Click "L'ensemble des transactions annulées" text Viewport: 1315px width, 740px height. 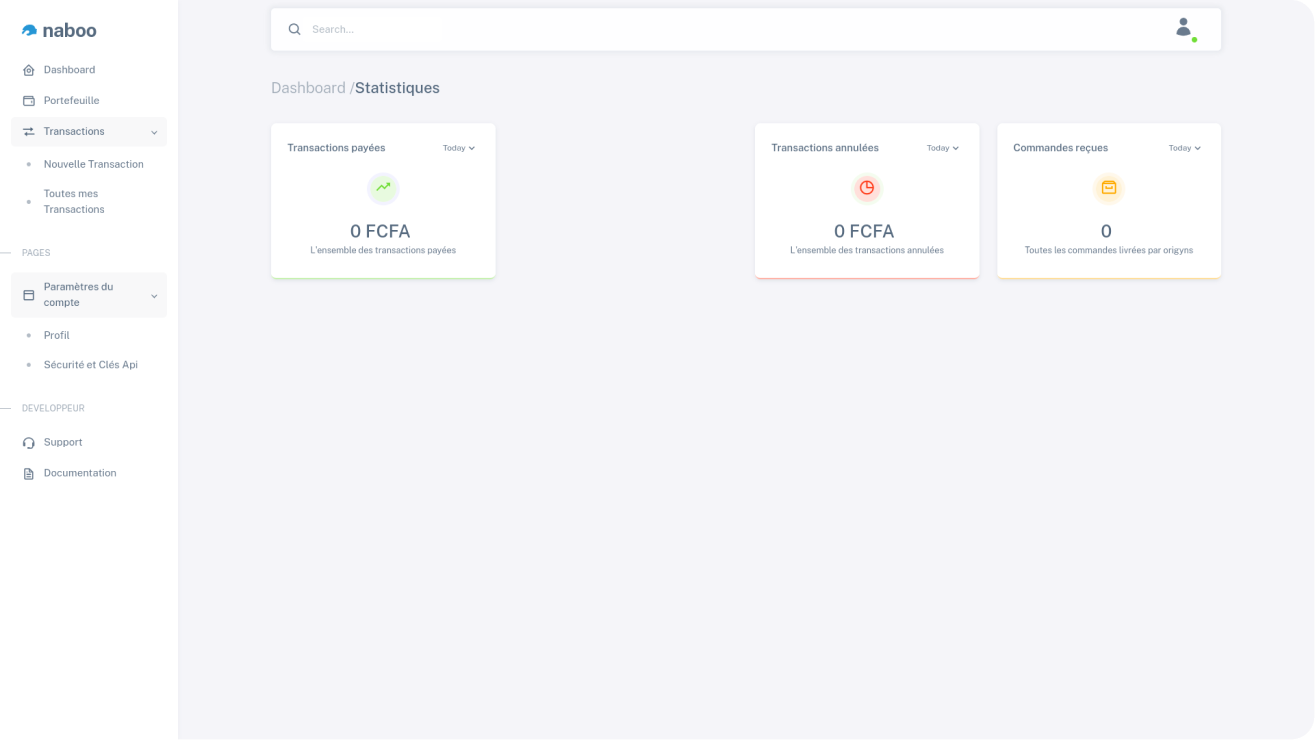tap(867, 250)
